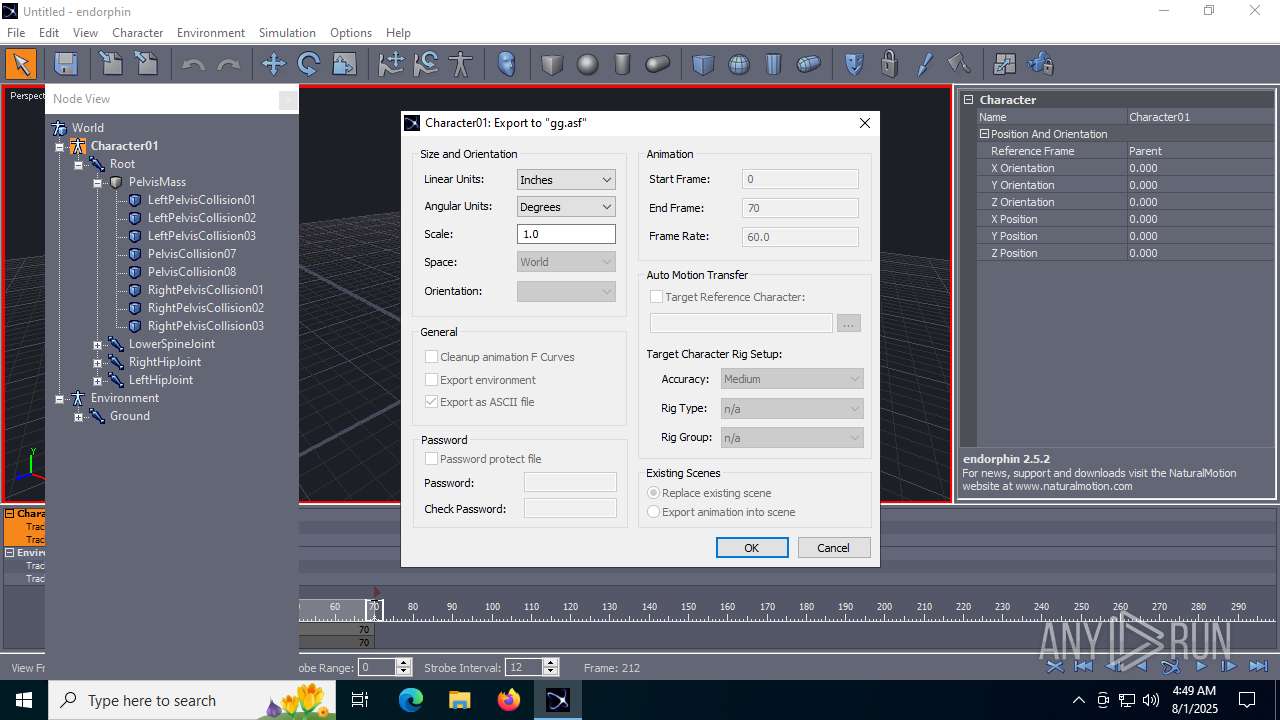Open the Space dropdown

coord(566,262)
